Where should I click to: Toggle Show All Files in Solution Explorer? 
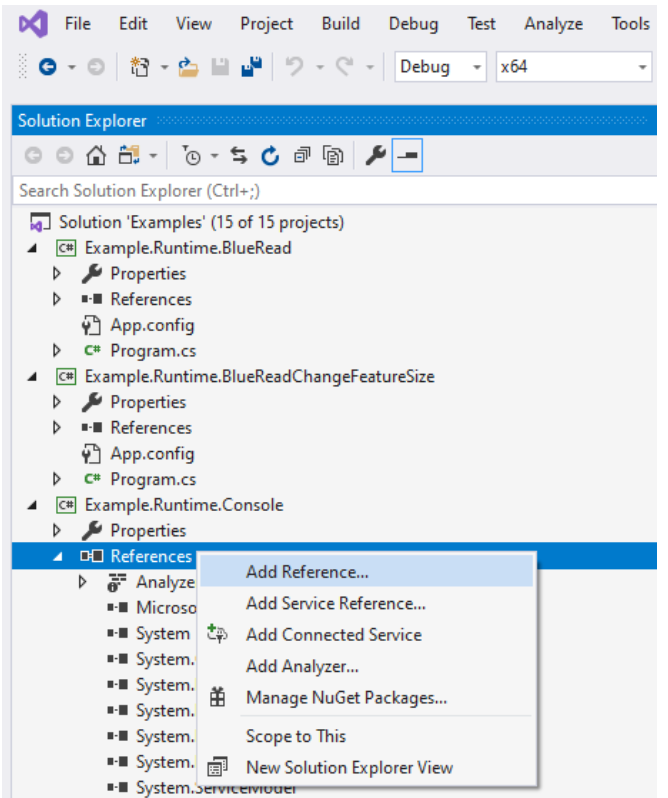333,156
